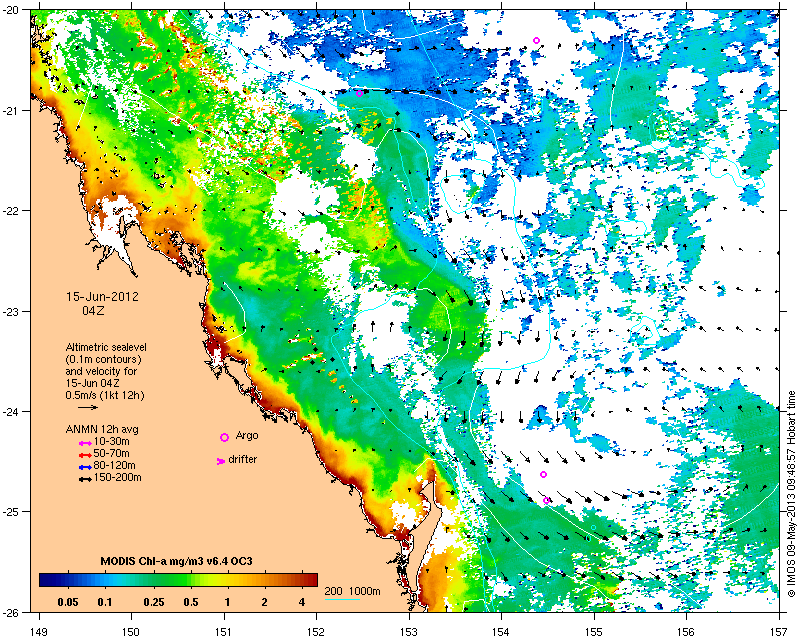Click the 'drifter' legend text
Image resolution: width=800 pixels, height=640 pixels.
[x=242, y=459]
